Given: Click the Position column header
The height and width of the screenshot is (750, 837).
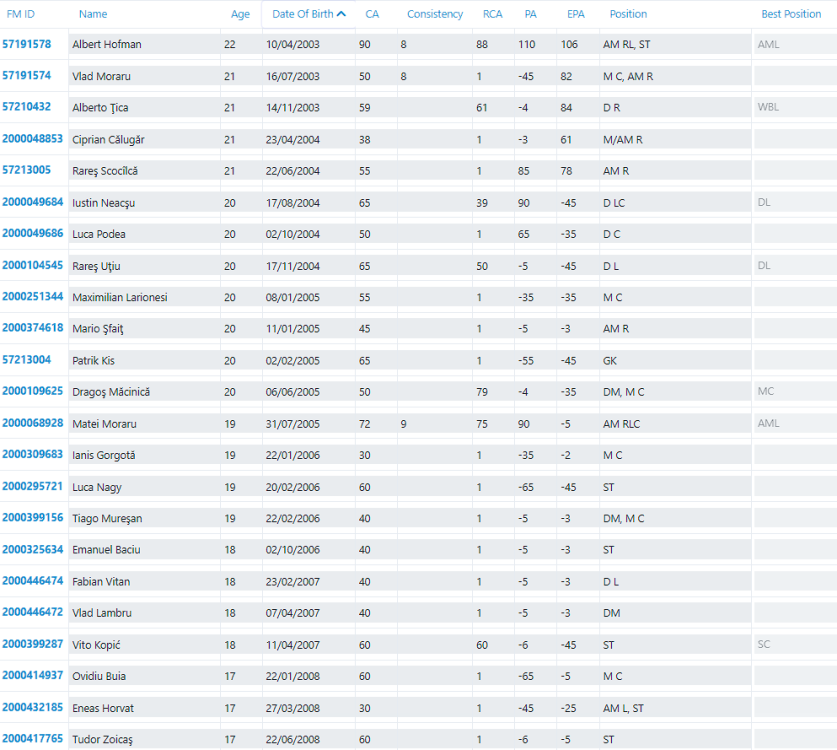Looking at the screenshot, I should point(628,14).
